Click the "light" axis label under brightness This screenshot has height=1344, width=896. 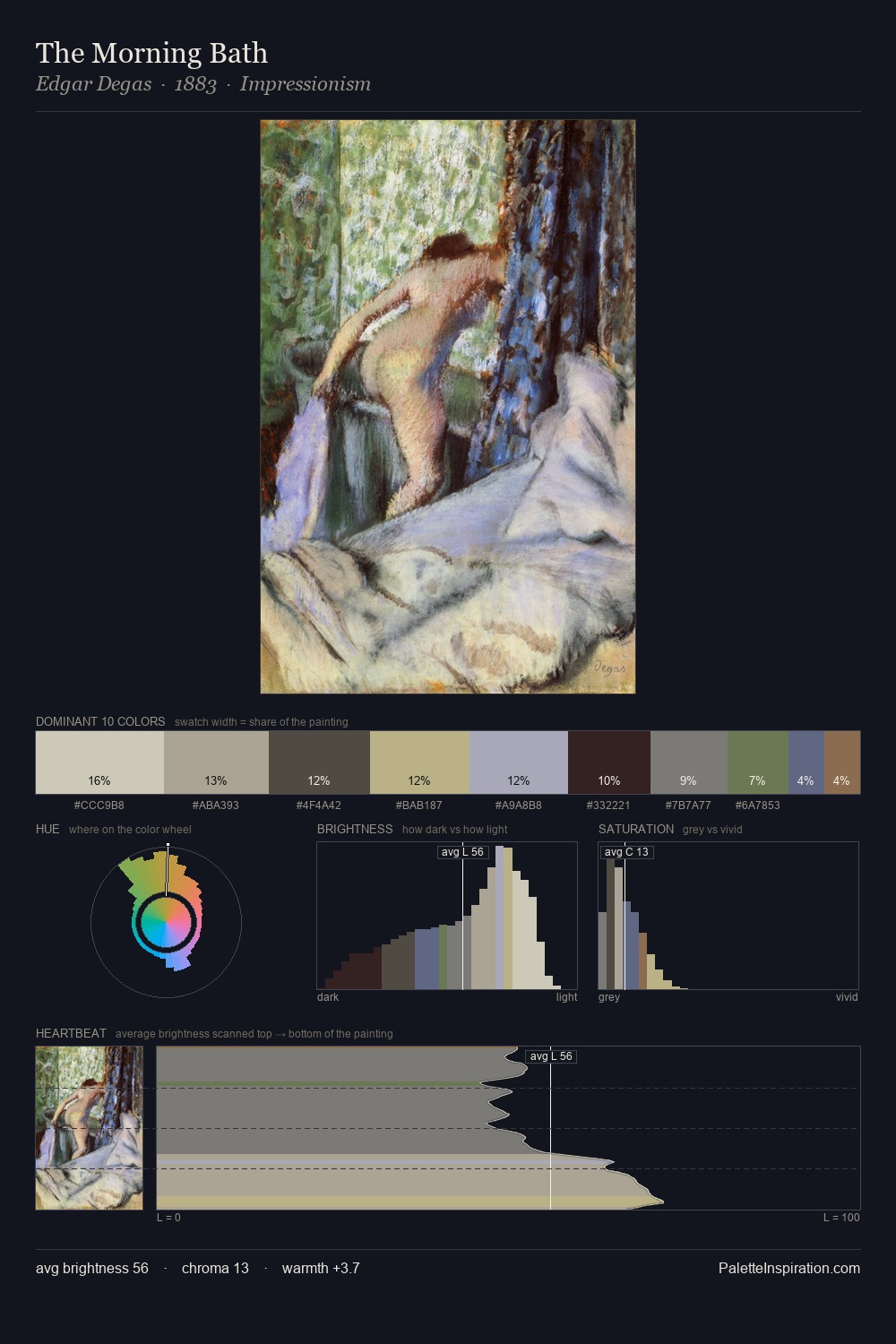[566, 997]
